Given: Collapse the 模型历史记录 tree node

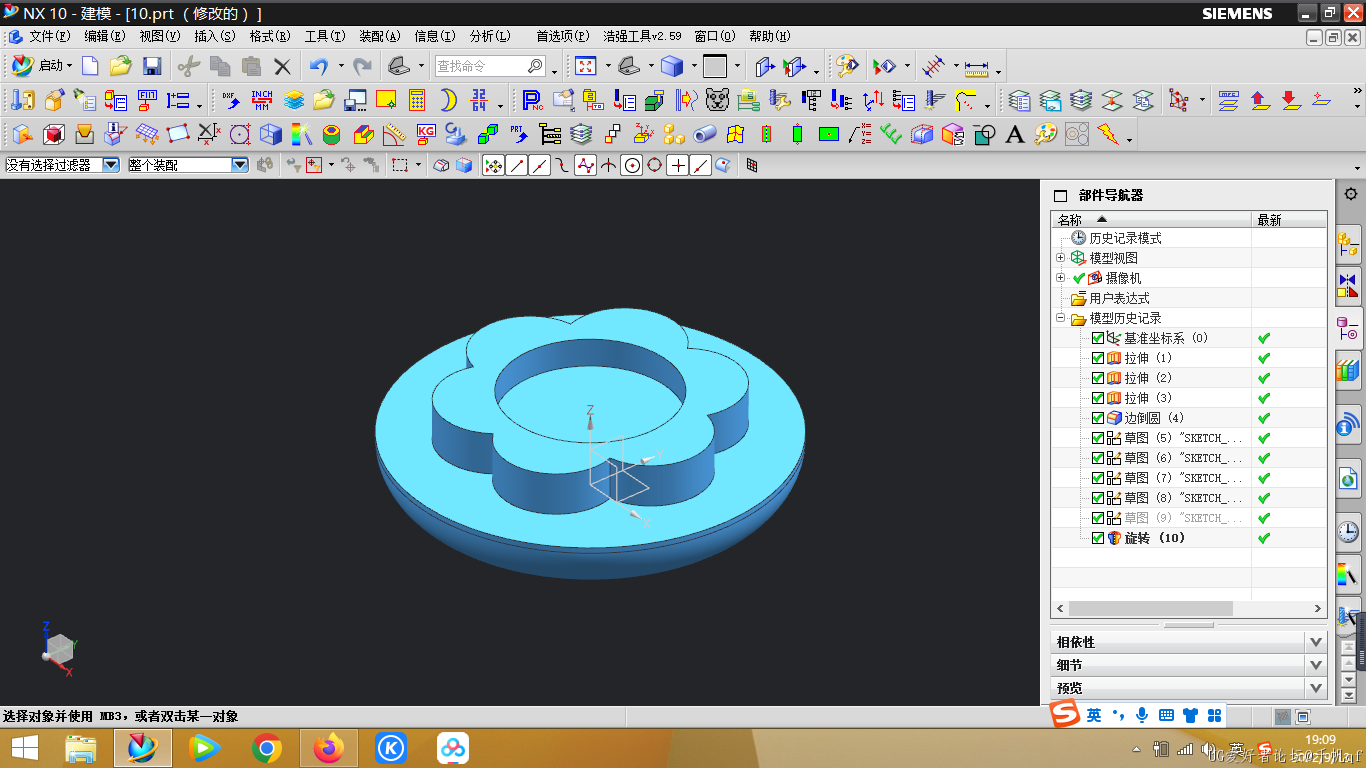Looking at the screenshot, I should coord(1060,319).
